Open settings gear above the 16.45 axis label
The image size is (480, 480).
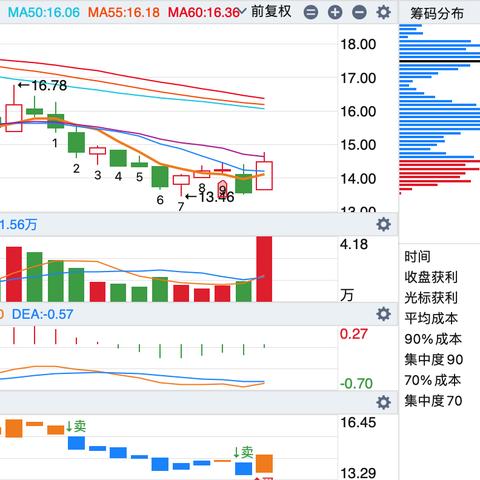(x=383, y=402)
